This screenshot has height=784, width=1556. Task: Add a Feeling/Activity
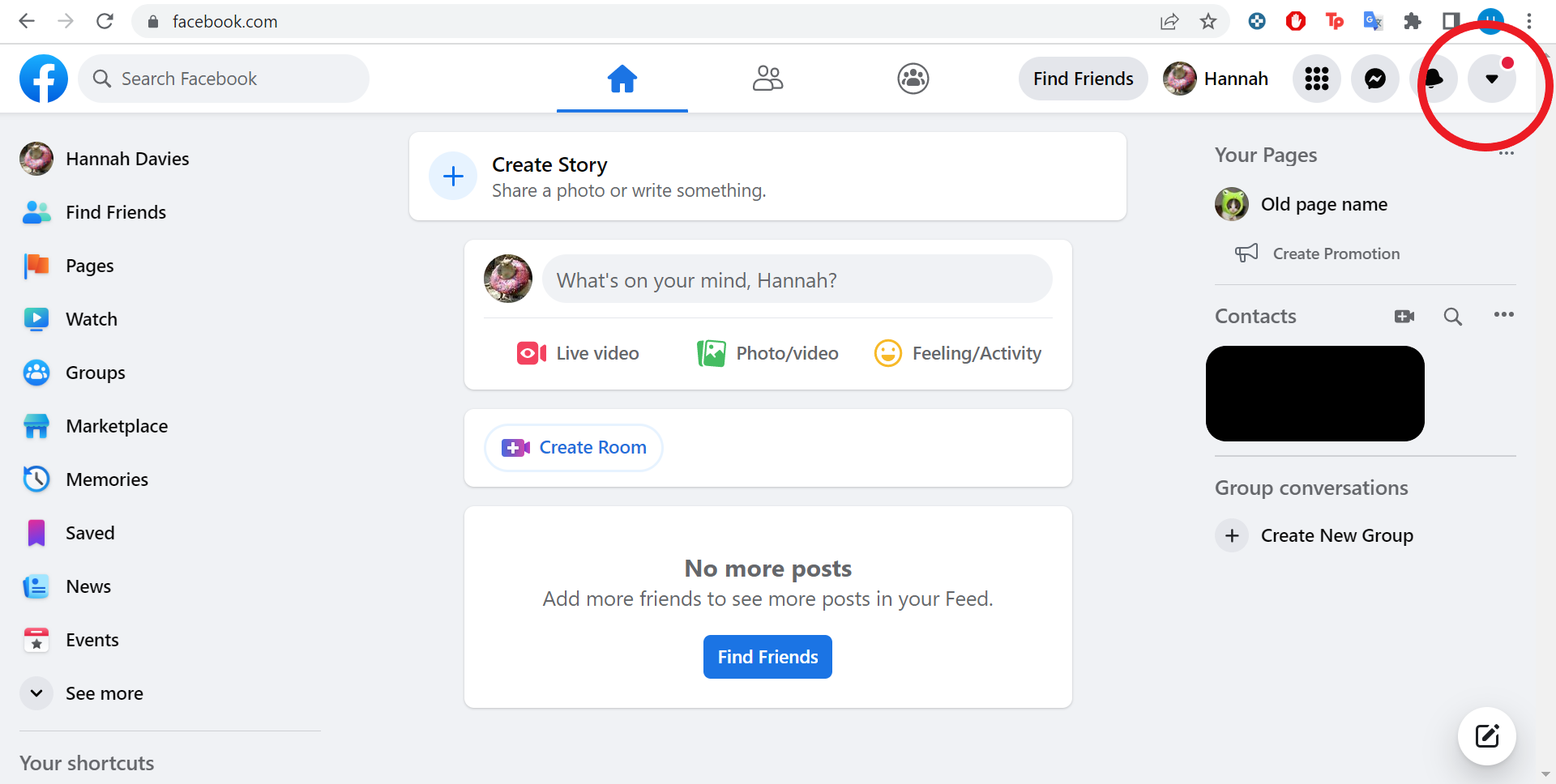[x=958, y=353]
